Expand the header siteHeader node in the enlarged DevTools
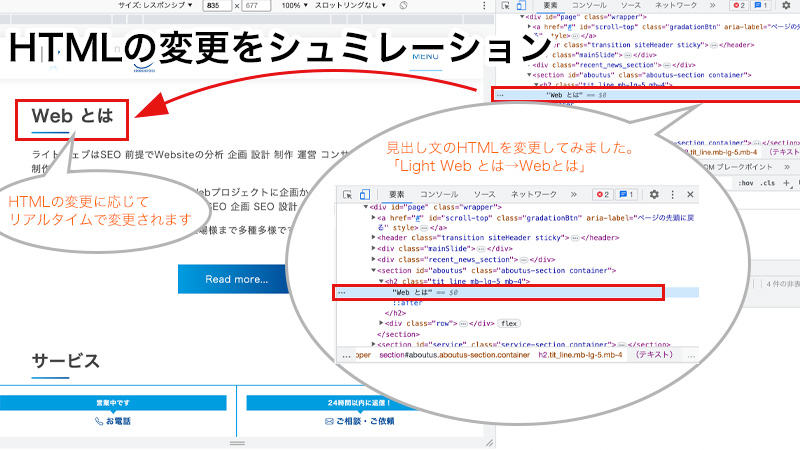The width and height of the screenshot is (800, 450). [373, 238]
